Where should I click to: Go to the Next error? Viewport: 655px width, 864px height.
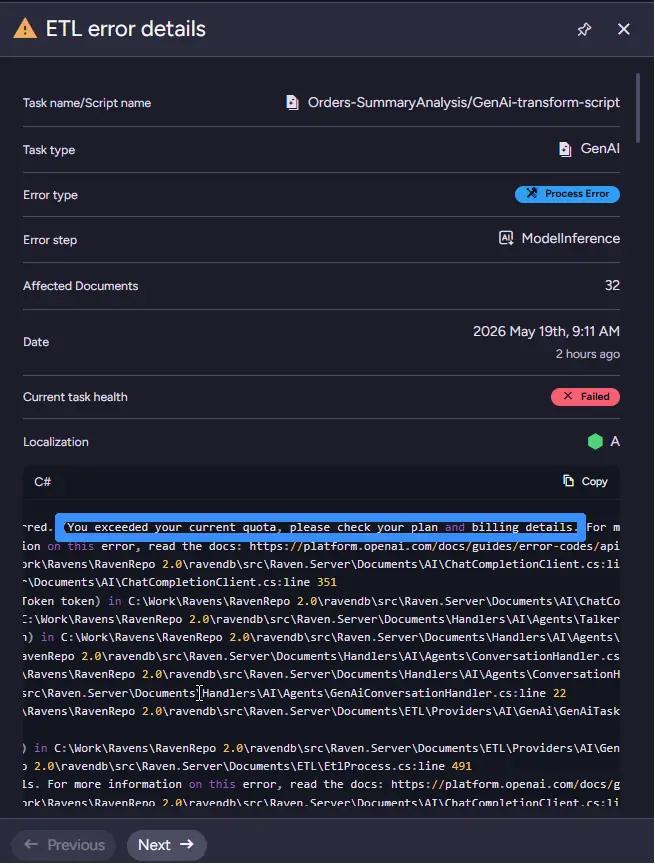166,845
